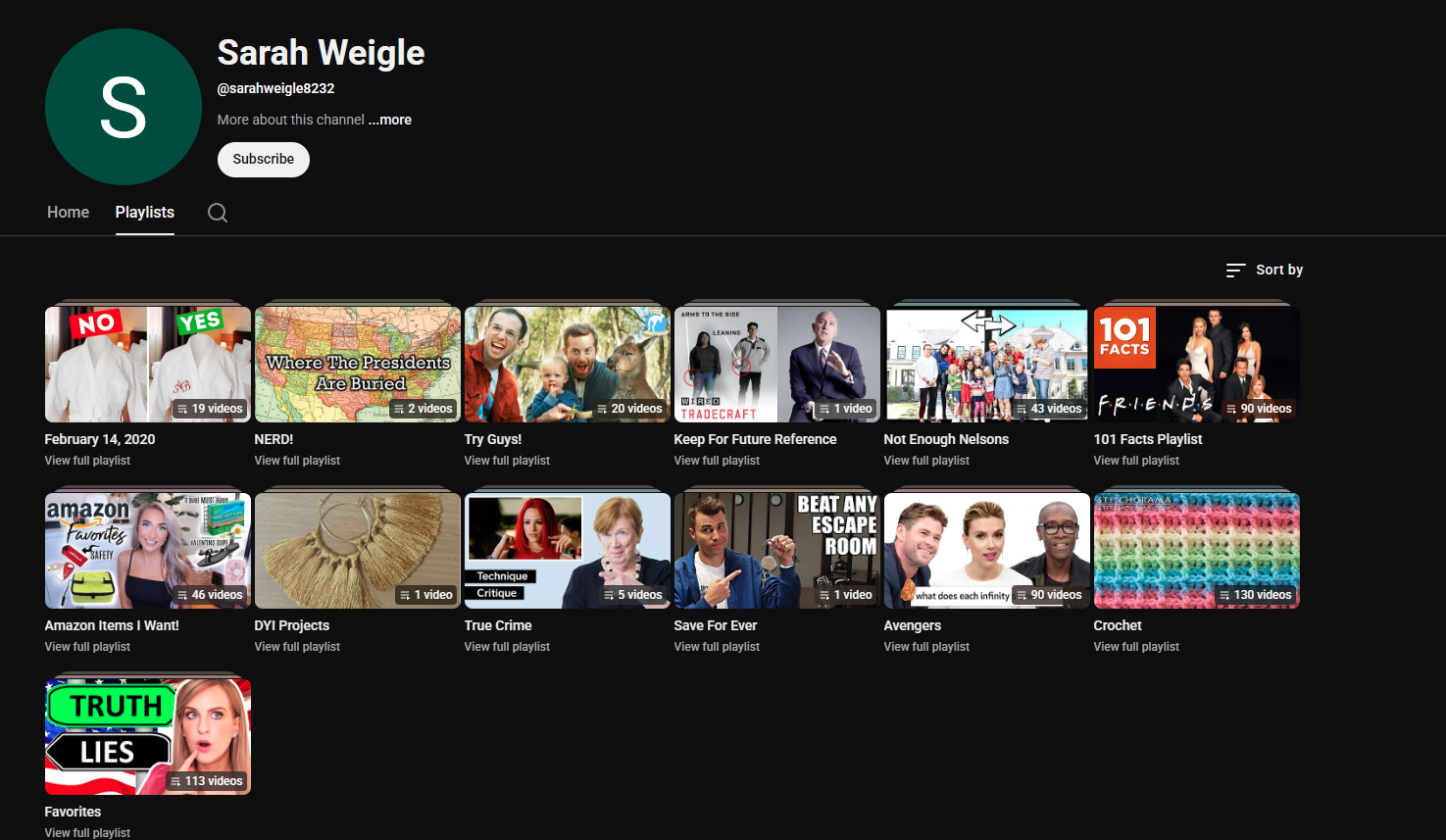Open Not Enough Nelsons playlist thumbnail
Viewport: 1446px width, 840px height.
tap(987, 365)
